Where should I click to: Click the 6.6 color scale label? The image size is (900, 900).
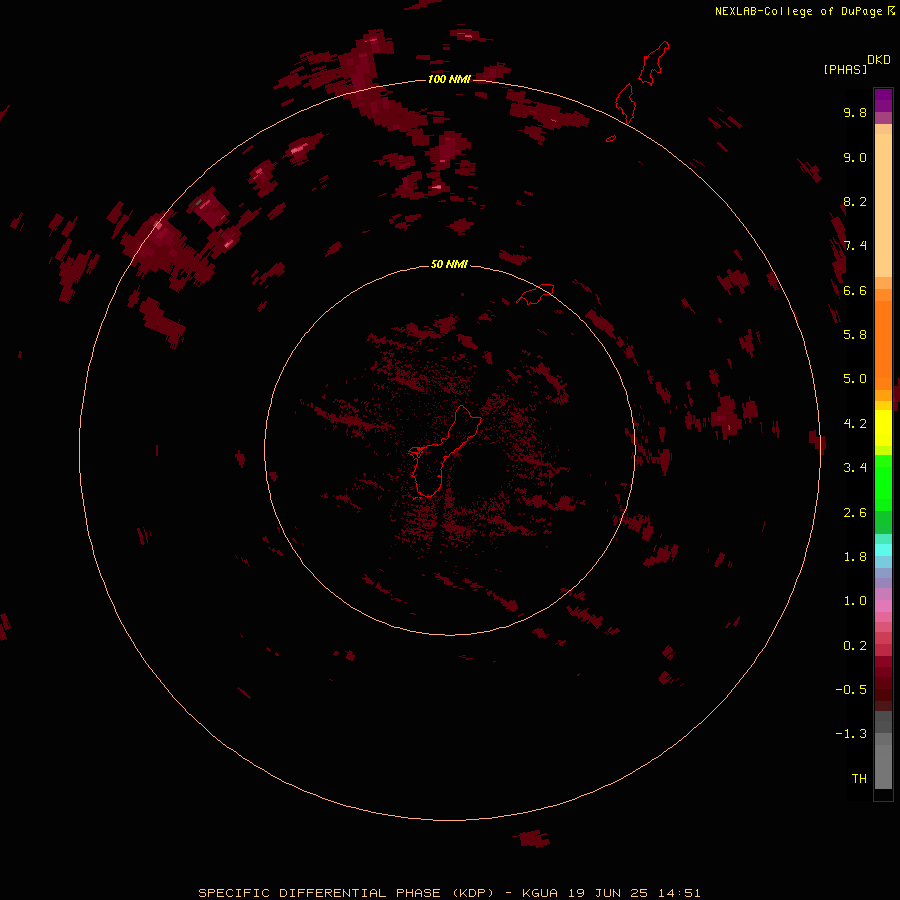pos(855,290)
